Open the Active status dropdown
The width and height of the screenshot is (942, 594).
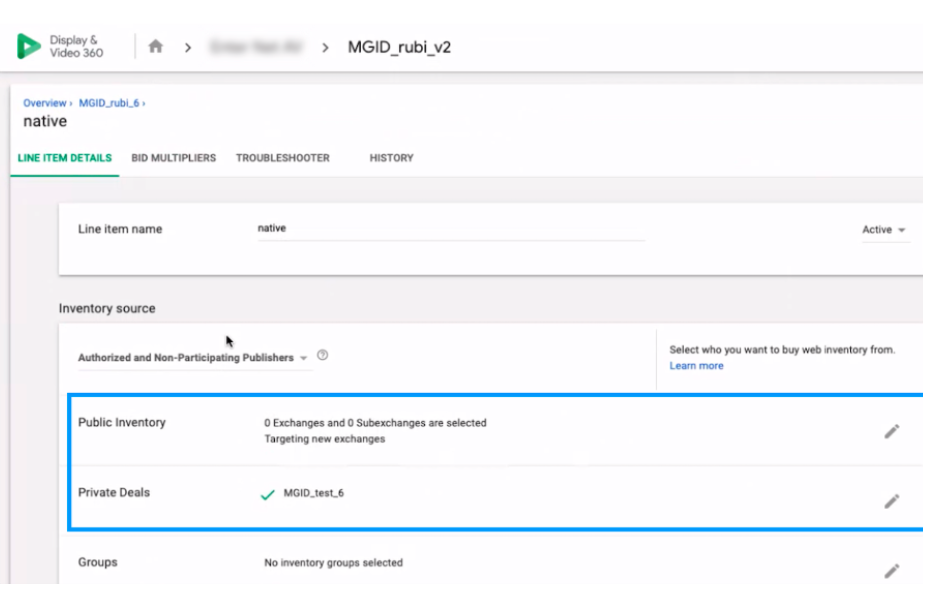pos(884,230)
